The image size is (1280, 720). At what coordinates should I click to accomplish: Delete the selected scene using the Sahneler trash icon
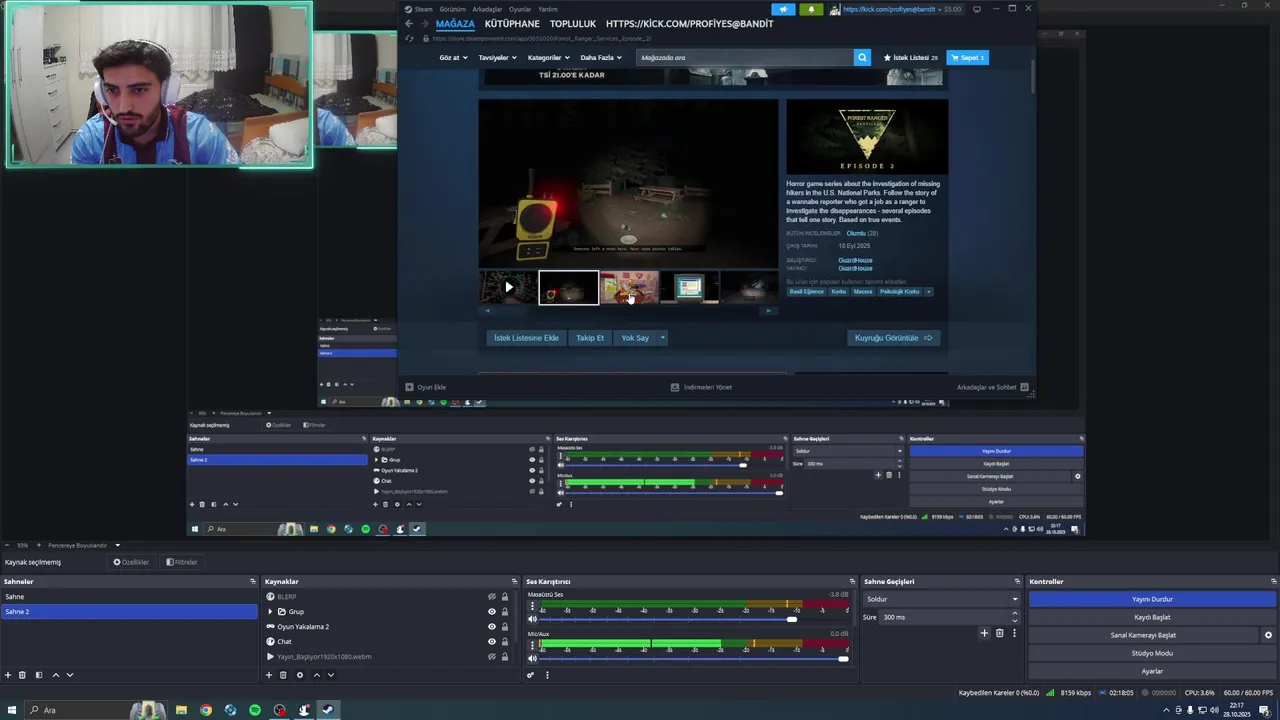[x=22, y=675]
